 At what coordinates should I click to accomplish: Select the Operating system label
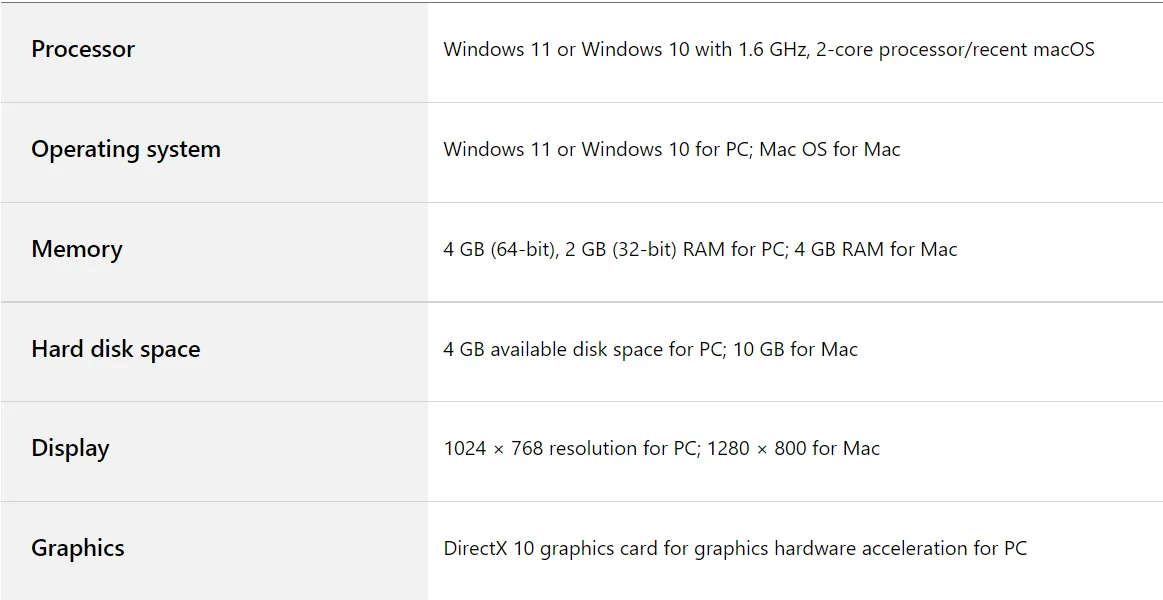tap(126, 149)
